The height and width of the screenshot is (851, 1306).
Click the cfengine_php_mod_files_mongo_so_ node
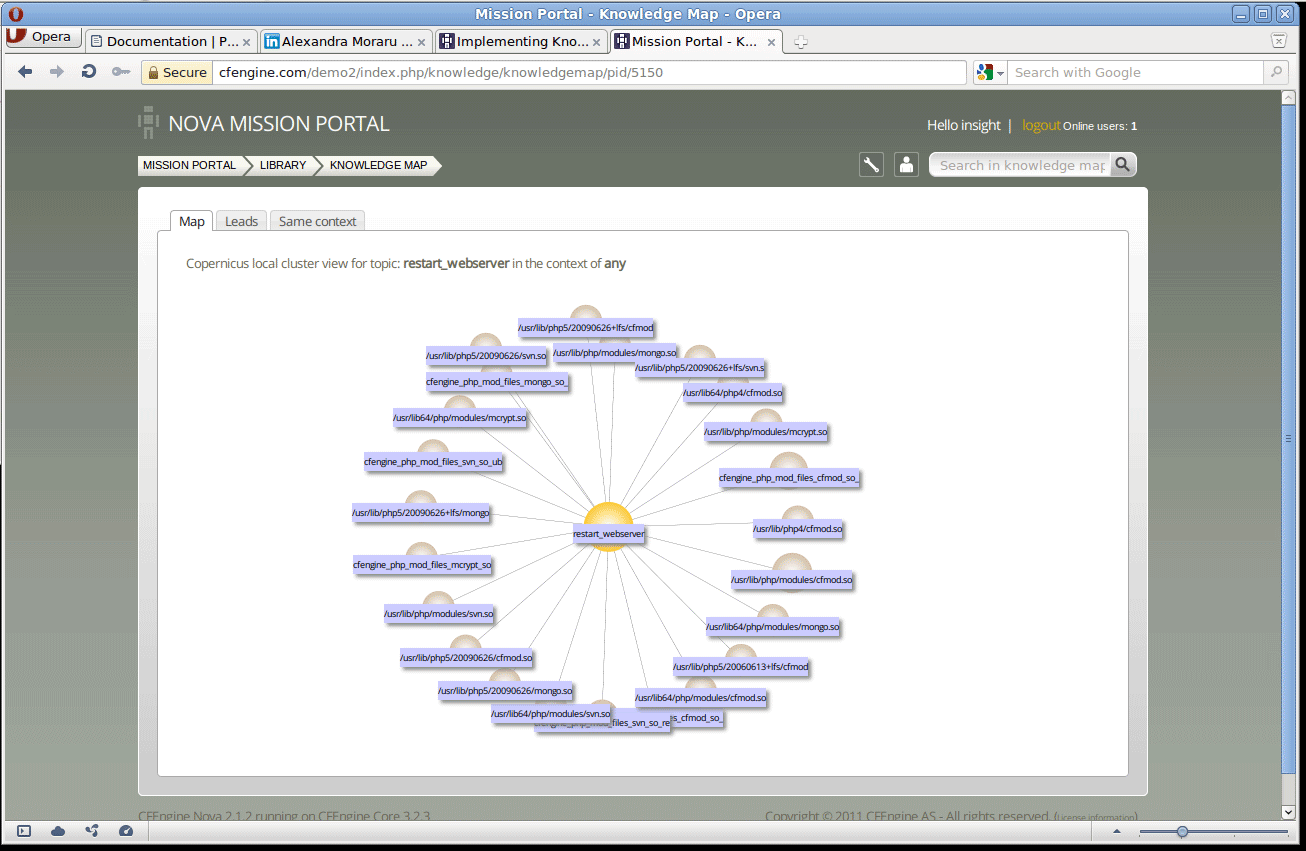pyautogui.click(x=496, y=381)
